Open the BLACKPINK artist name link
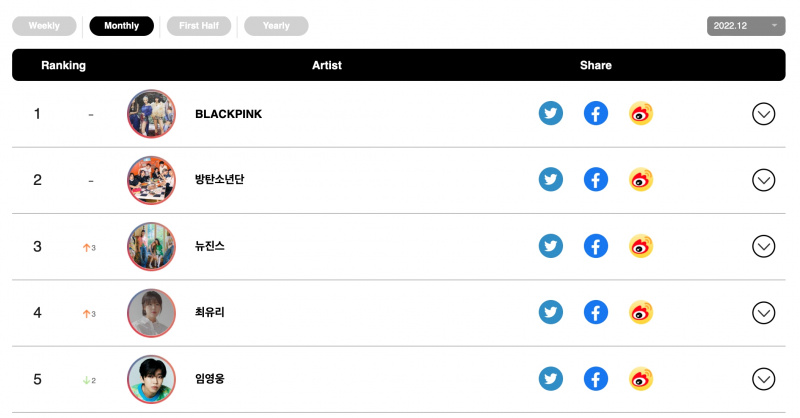The width and height of the screenshot is (800, 418). pos(229,114)
